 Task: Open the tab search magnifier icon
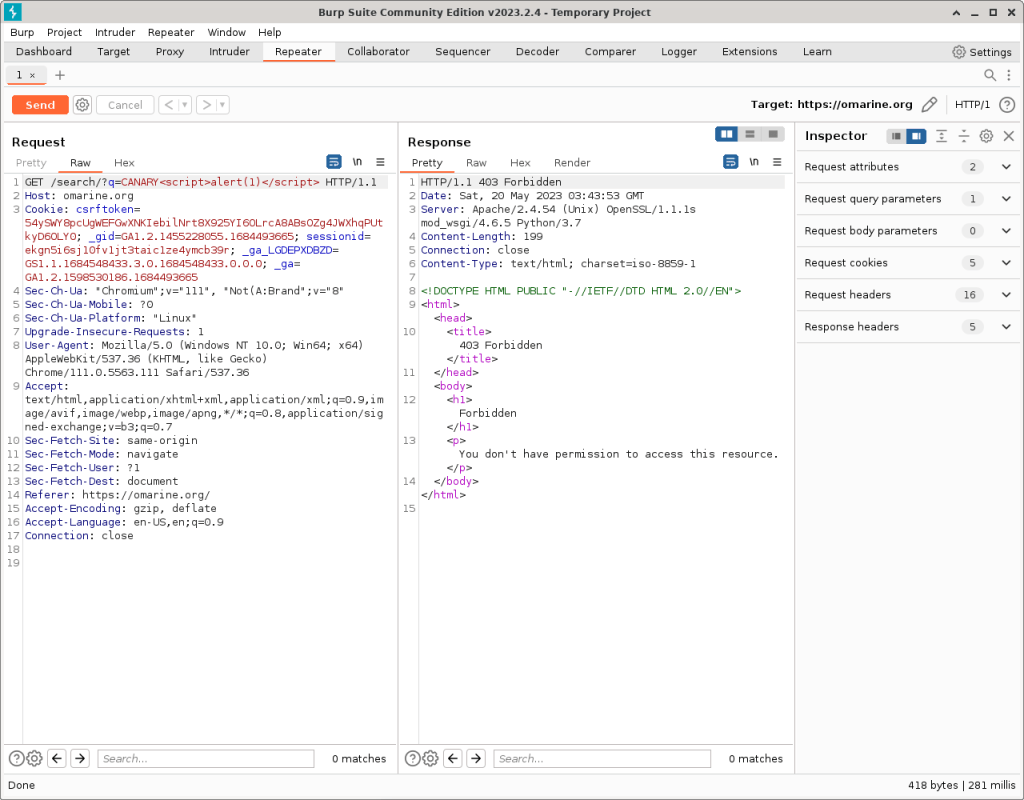coord(990,75)
